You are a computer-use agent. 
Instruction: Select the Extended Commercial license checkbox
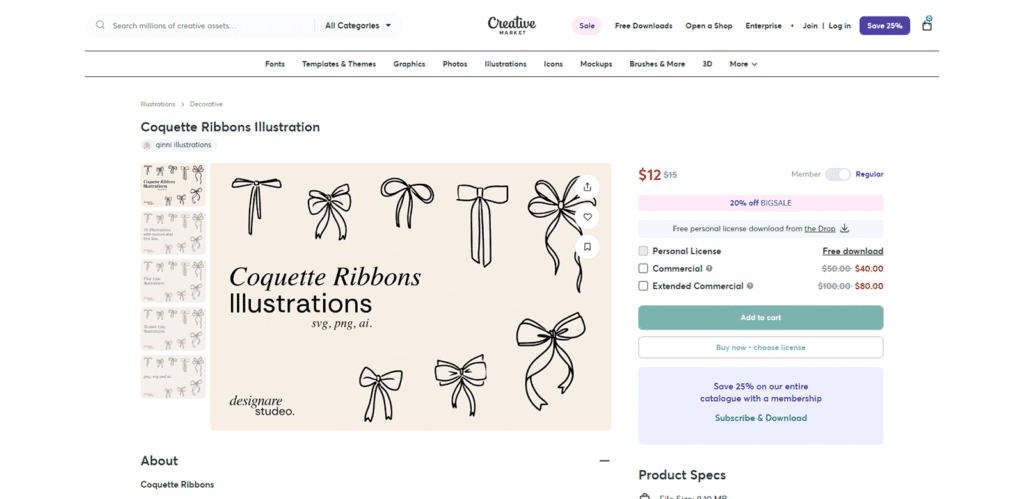[644, 286]
